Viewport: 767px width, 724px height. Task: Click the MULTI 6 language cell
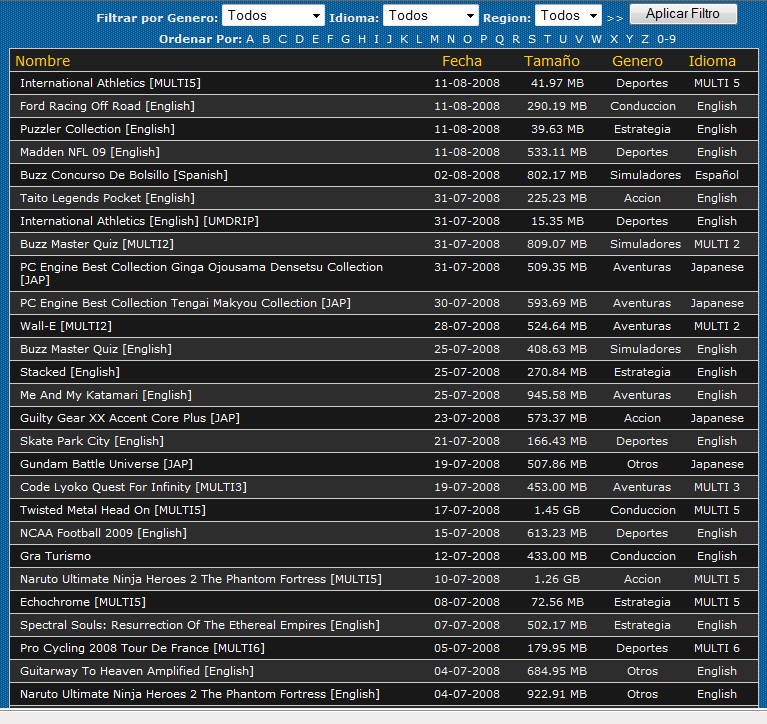pos(717,648)
